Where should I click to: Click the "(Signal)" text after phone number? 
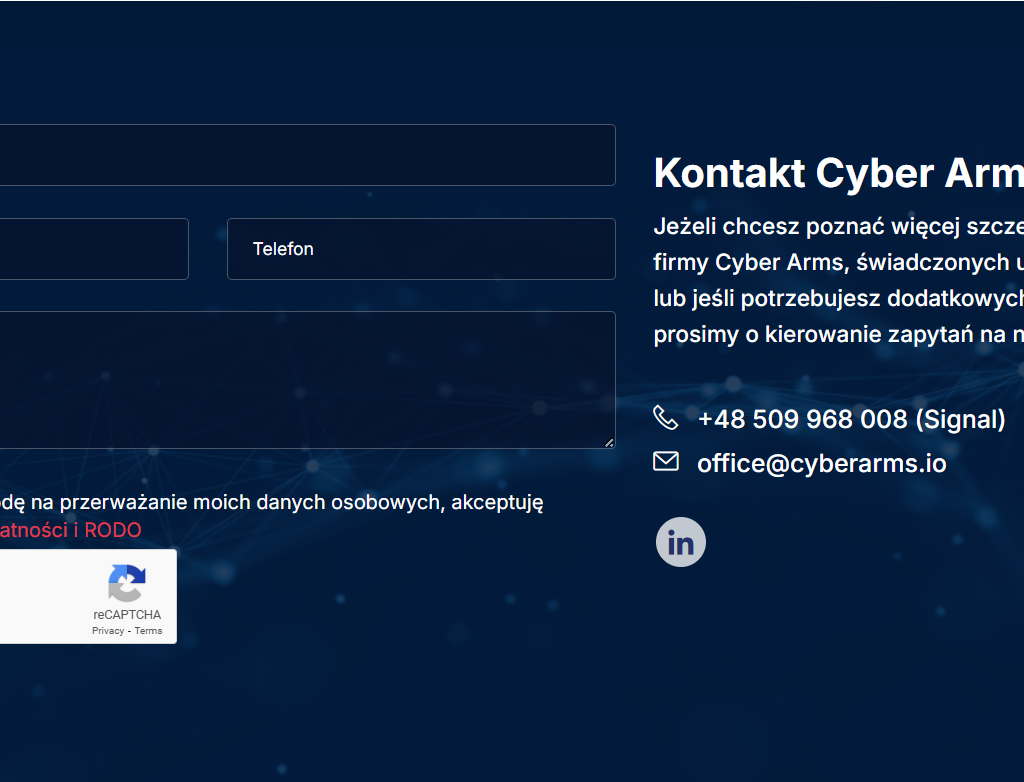point(960,419)
